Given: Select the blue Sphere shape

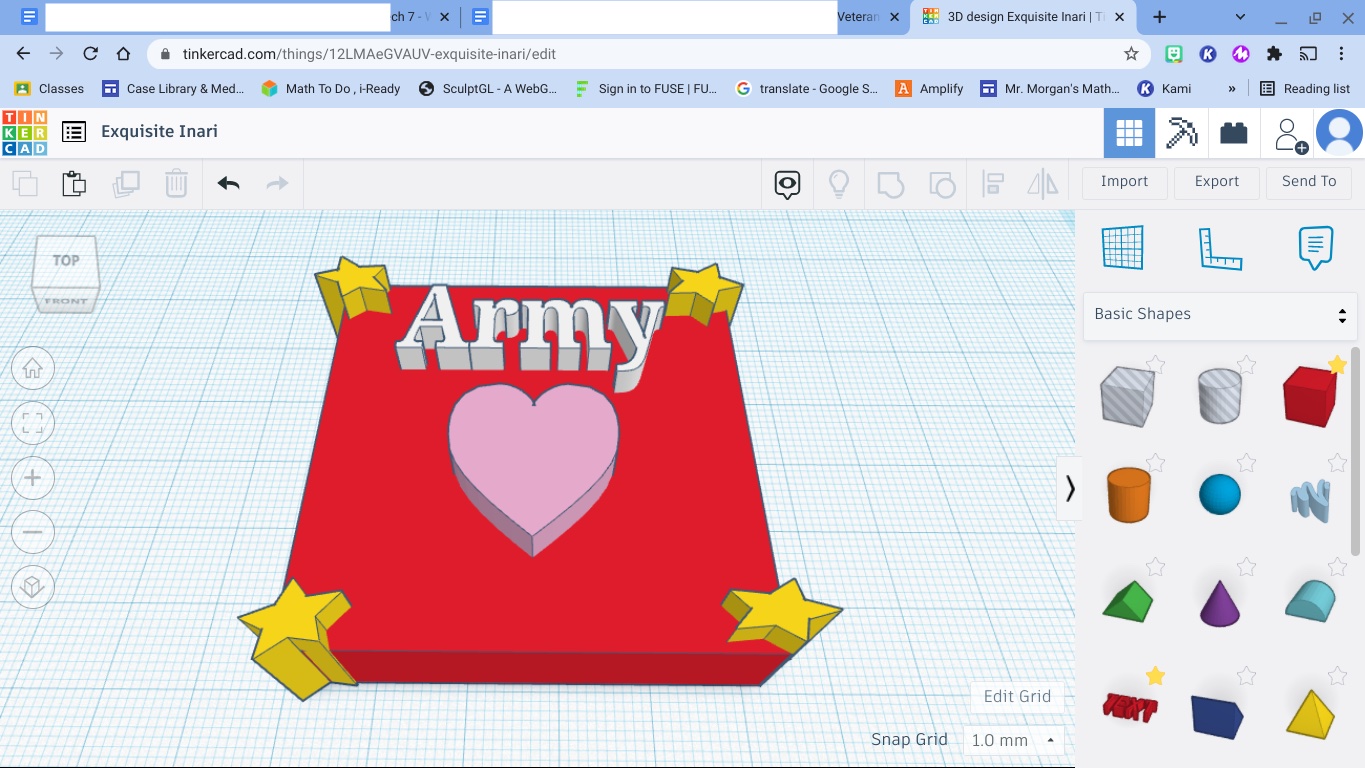Looking at the screenshot, I should click(1220, 495).
